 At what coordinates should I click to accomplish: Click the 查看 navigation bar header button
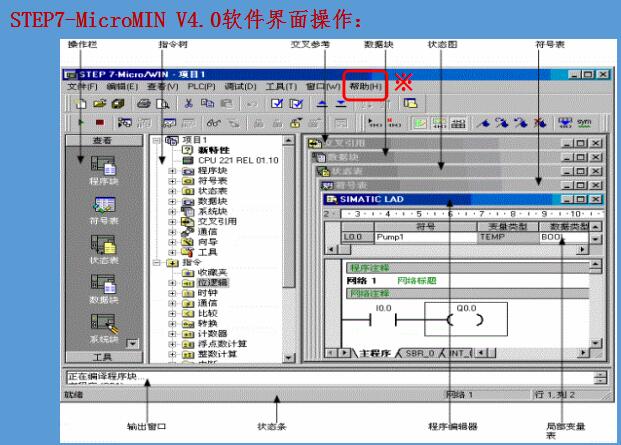104,140
